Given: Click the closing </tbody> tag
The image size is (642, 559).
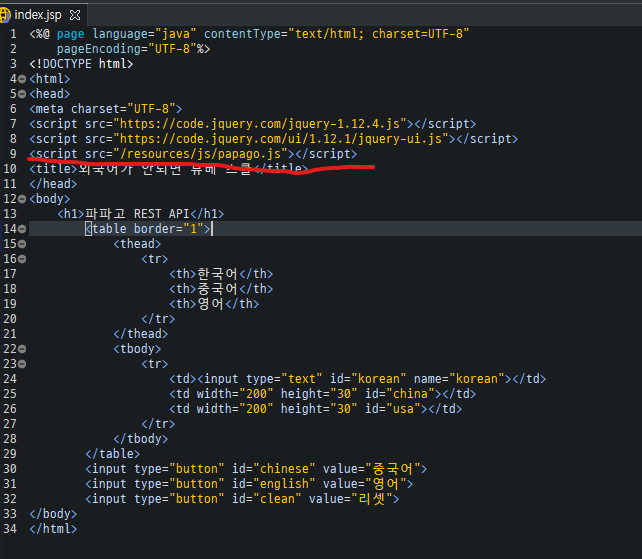Looking at the screenshot, I should [x=140, y=439].
